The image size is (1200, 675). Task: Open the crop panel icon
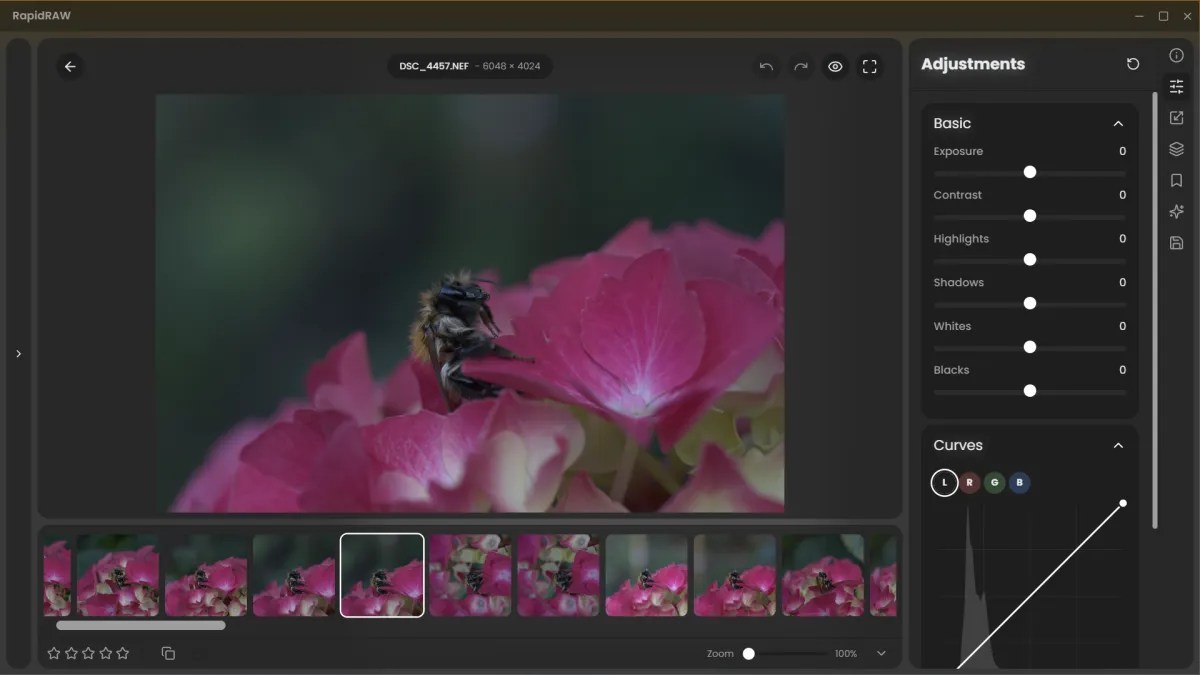[x=1177, y=118]
